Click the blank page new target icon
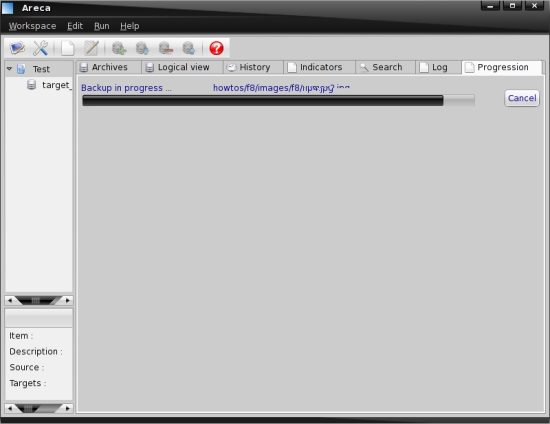The image size is (550, 424). pos(67,48)
